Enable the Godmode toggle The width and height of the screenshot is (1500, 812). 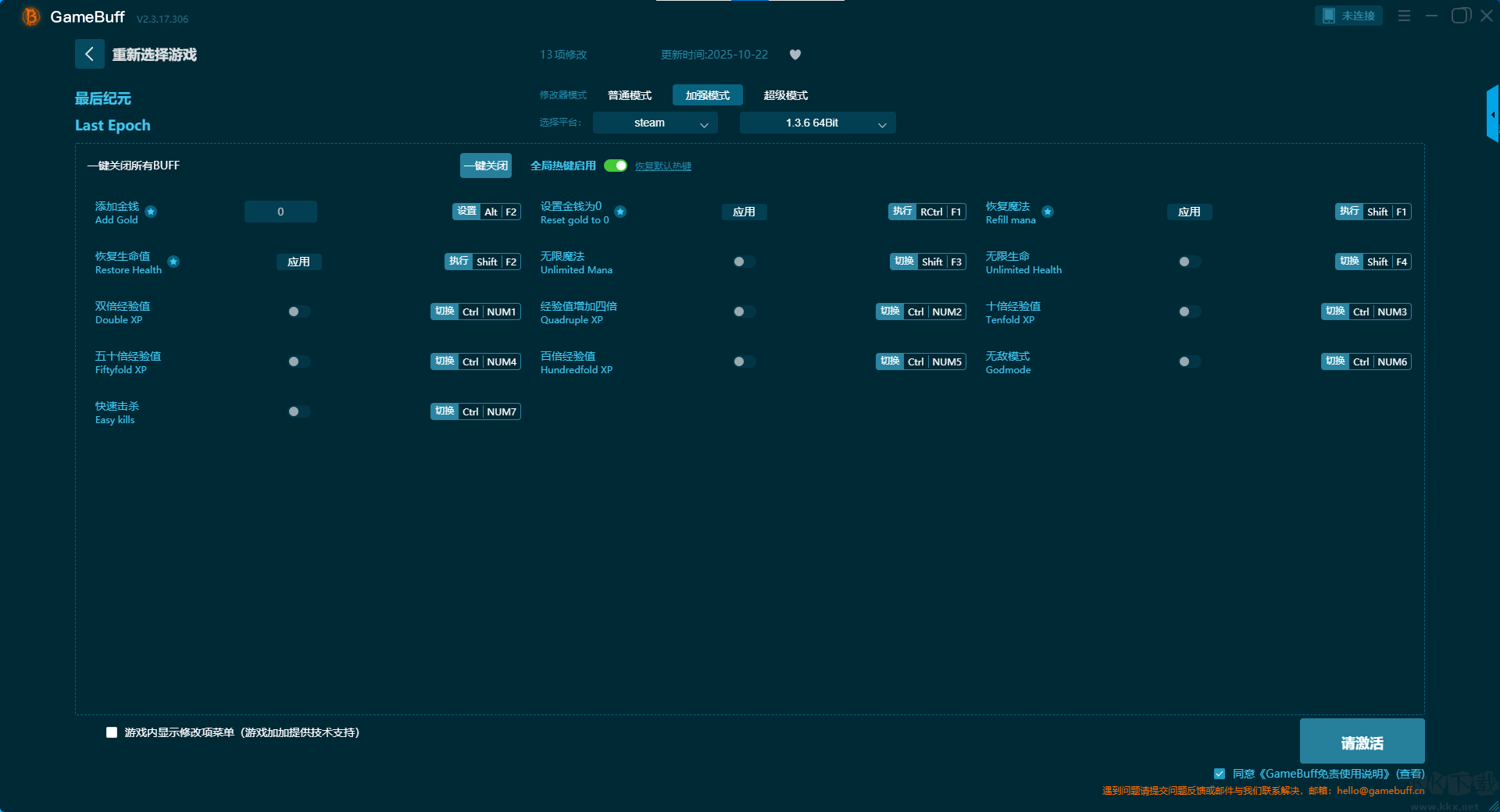click(1189, 361)
